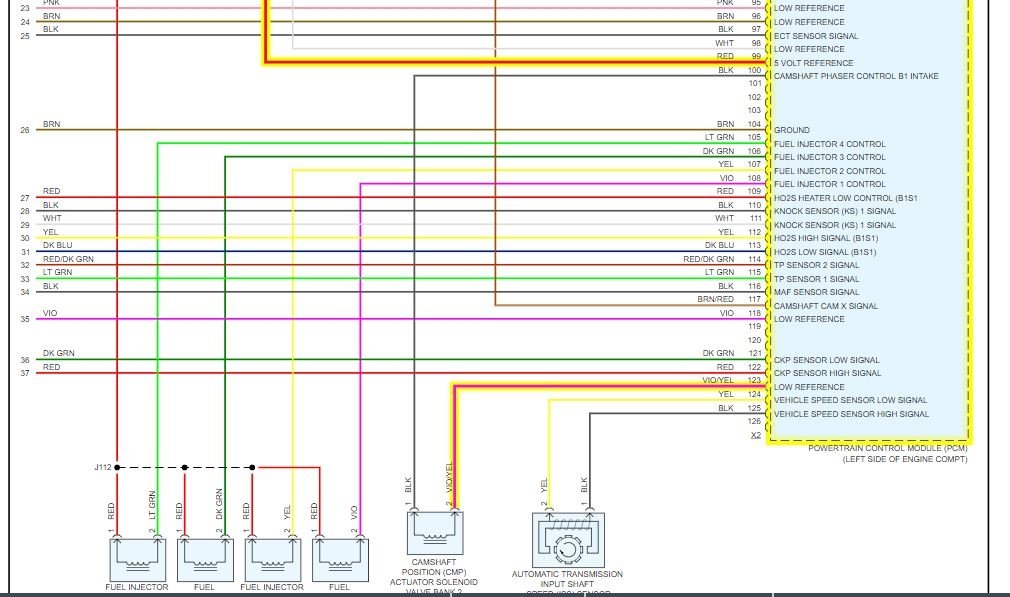Click PCM pin number 126
Viewport: 1010px width, 597px height.
click(x=754, y=421)
